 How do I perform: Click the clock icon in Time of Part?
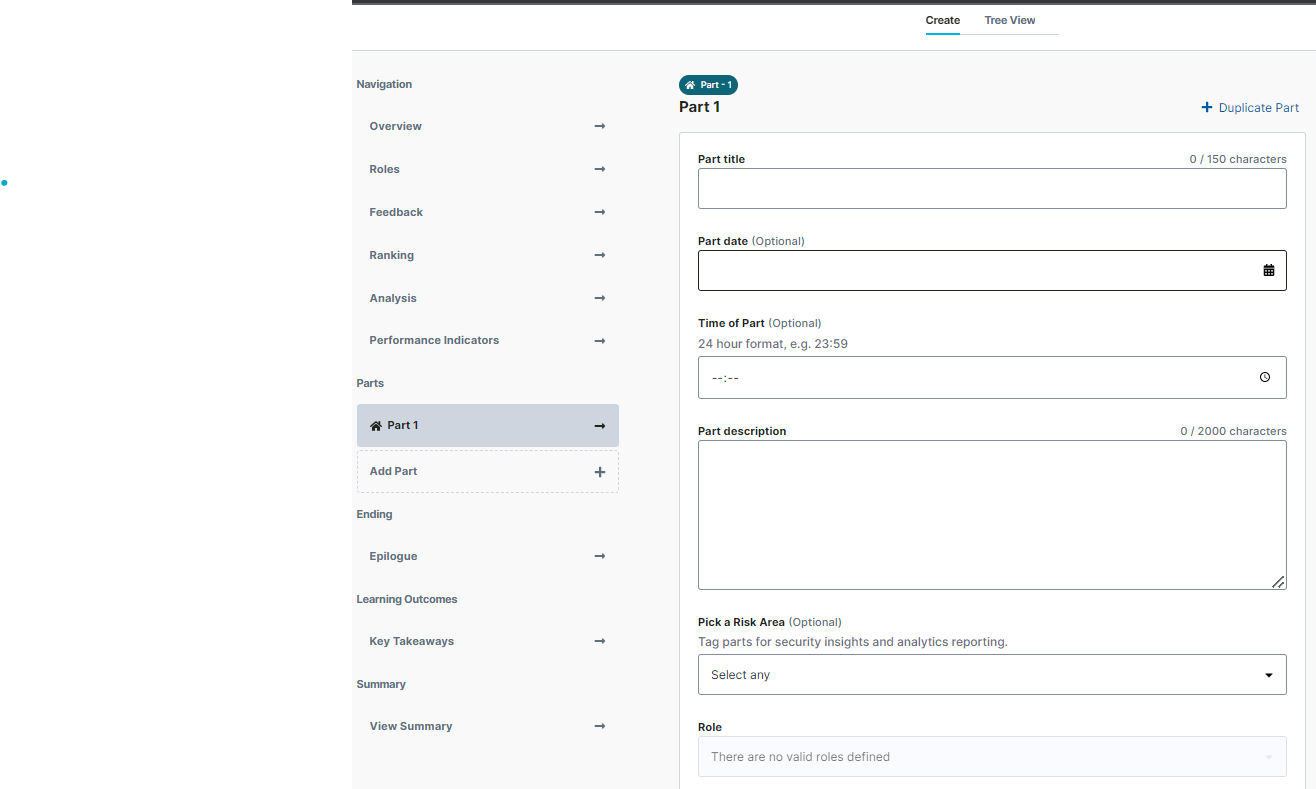click(x=1265, y=377)
